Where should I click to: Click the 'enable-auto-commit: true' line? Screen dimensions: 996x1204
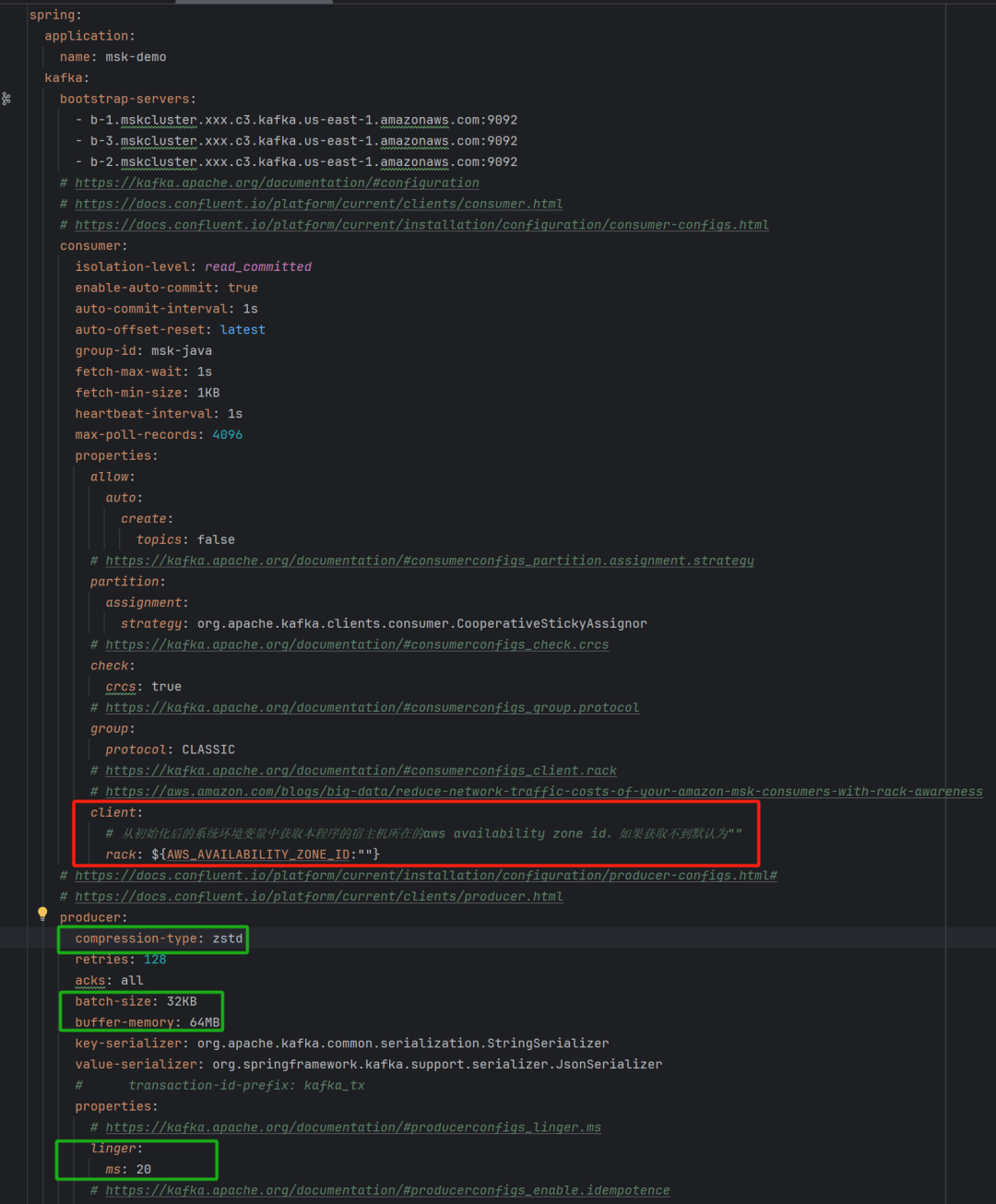coord(166,288)
